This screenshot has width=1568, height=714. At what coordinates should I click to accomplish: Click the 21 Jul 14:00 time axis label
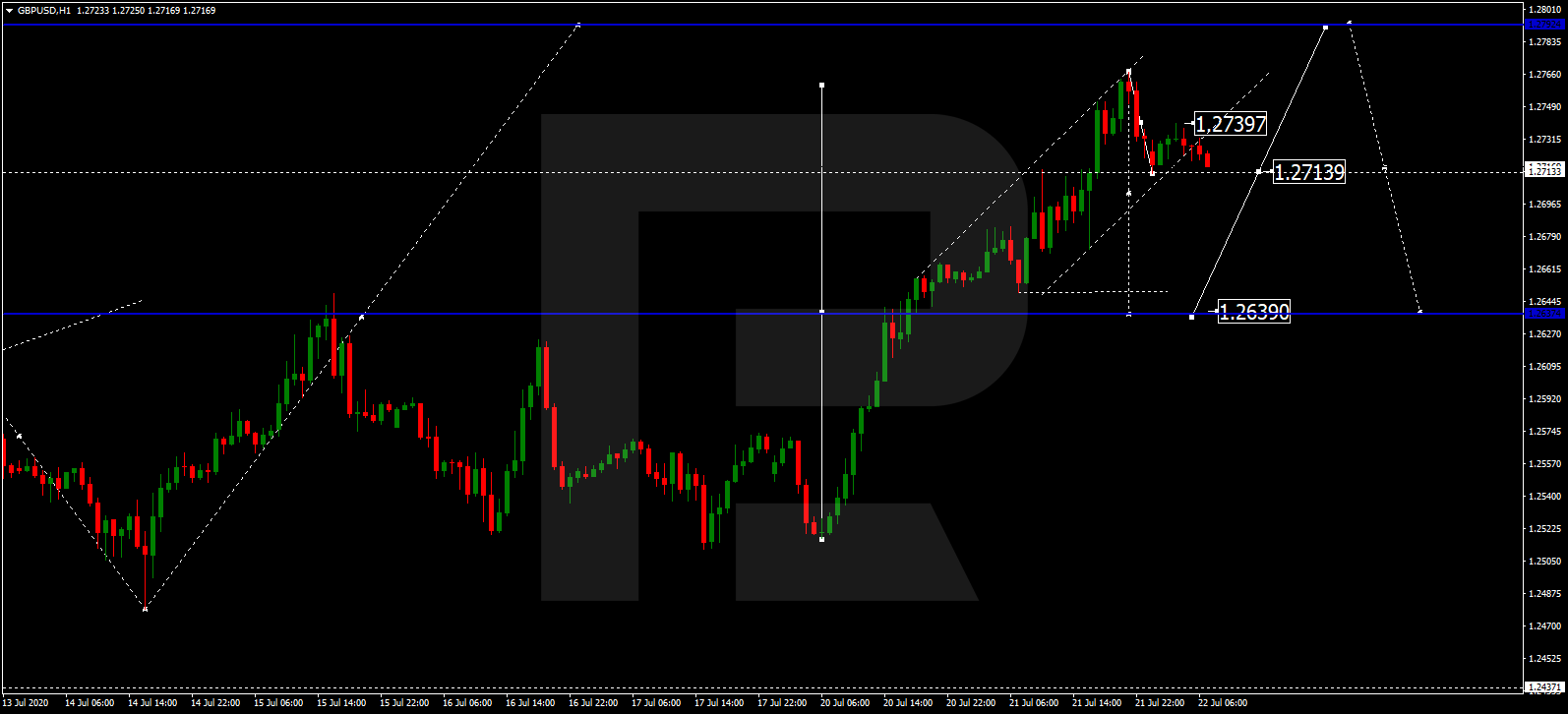coord(1097,703)
